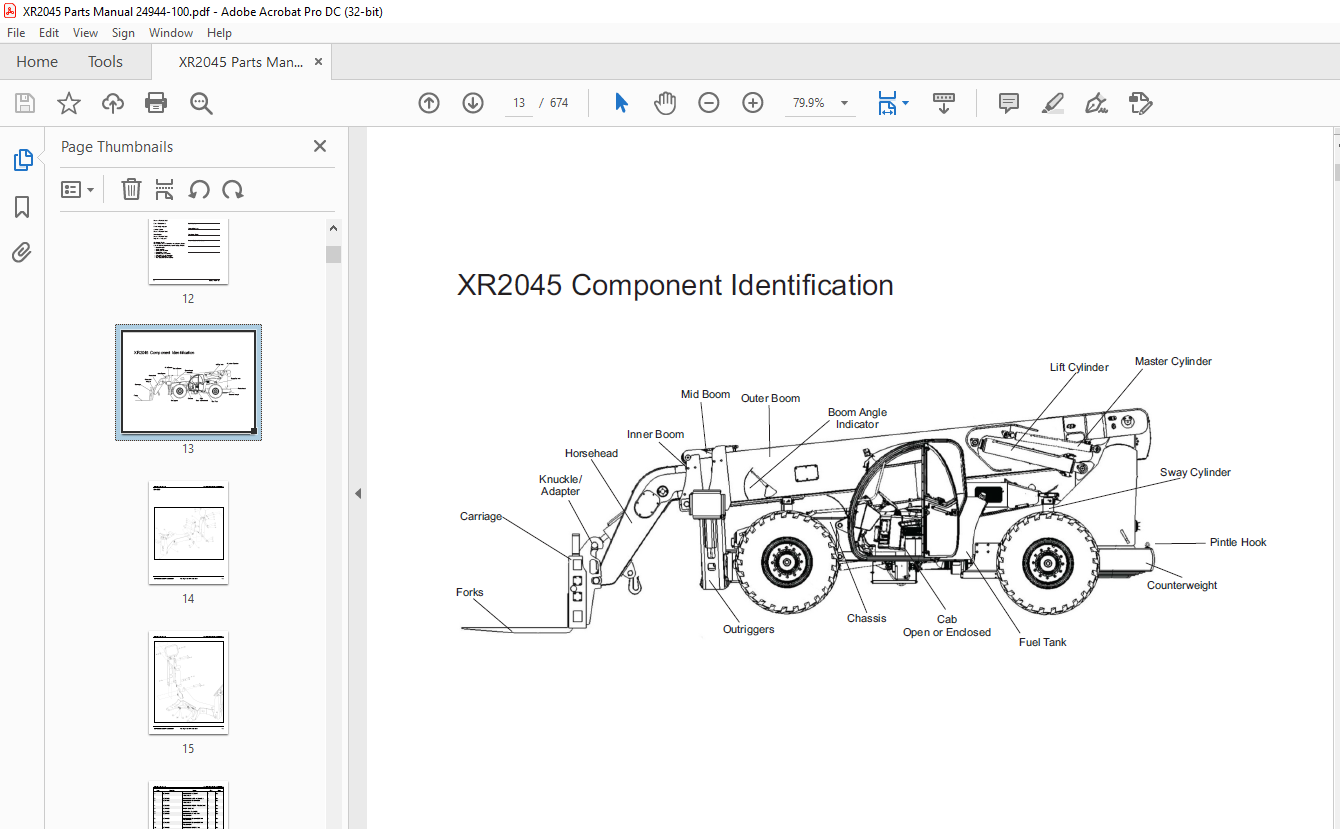Activate the Hand pan tool
1340x829 pixels.
665,103
